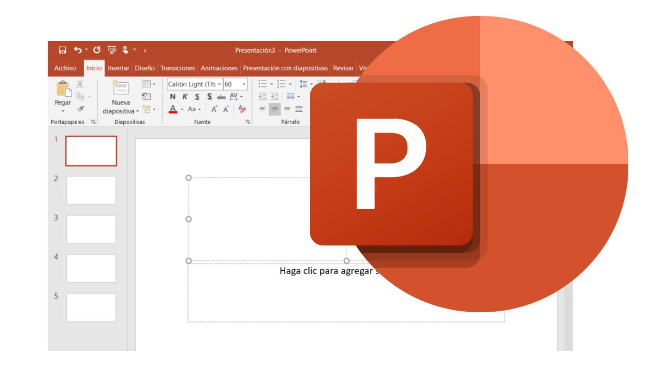
Task: Click the Reset slide icon
Action: point(147,97)
